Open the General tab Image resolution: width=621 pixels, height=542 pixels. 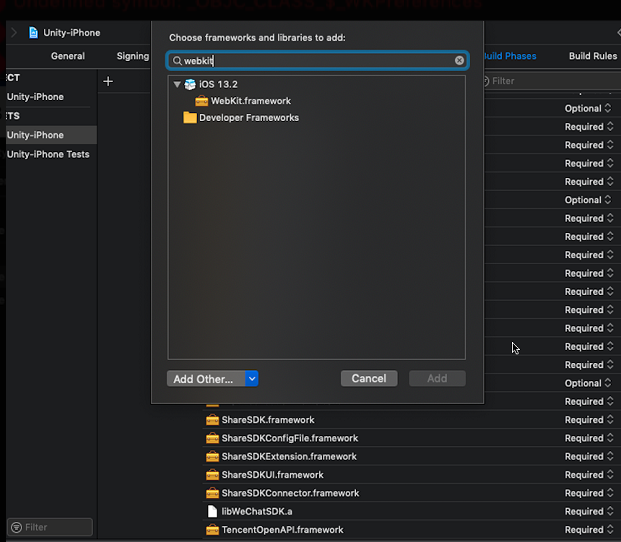click(x=68, y=56)
